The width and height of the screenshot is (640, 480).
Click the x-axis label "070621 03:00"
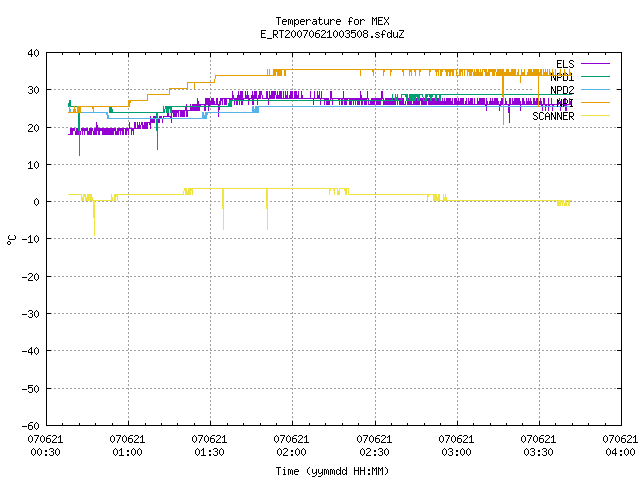[x=456, y=446]
